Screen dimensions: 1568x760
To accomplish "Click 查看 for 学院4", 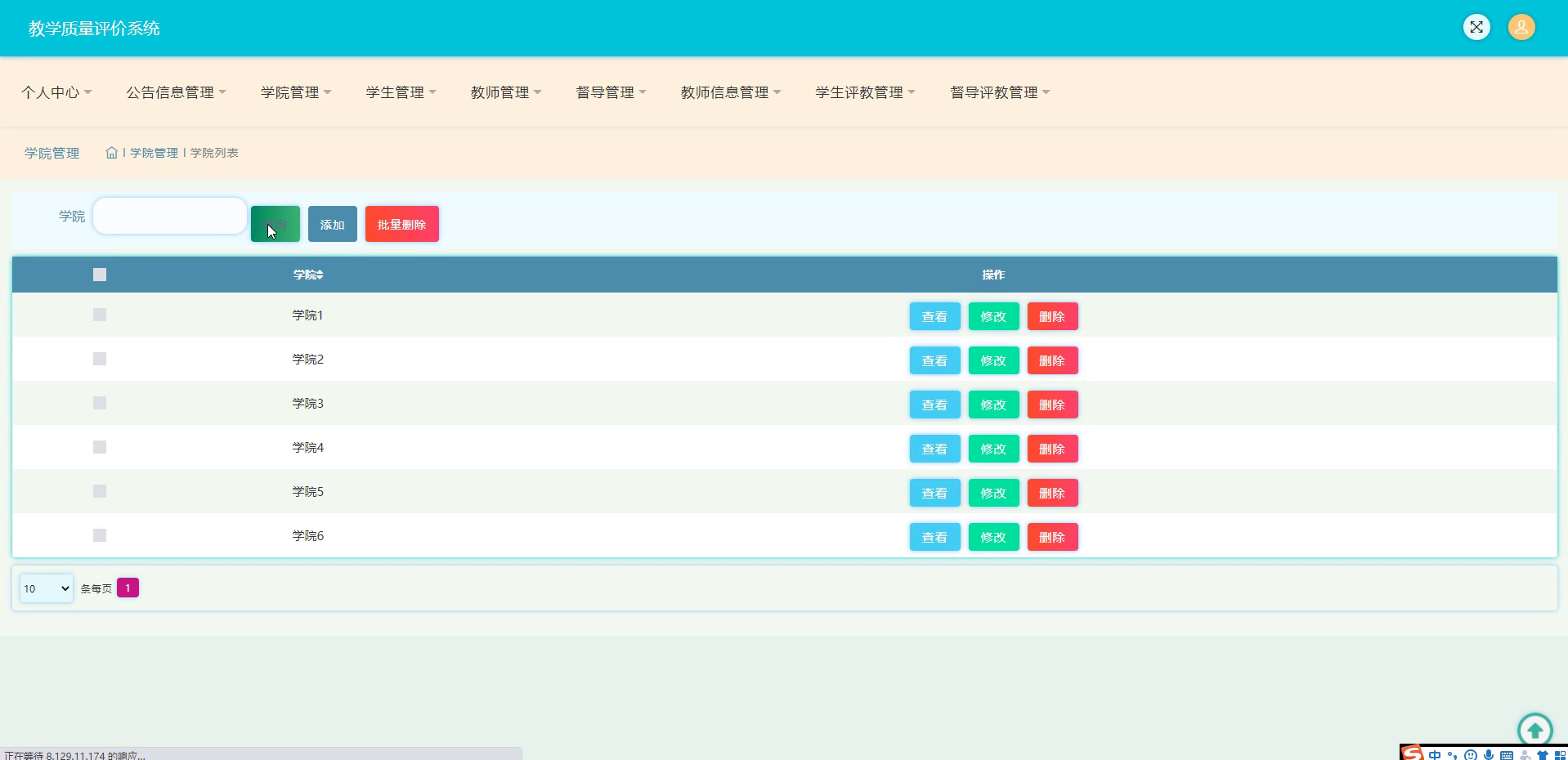I will point(935,449).
